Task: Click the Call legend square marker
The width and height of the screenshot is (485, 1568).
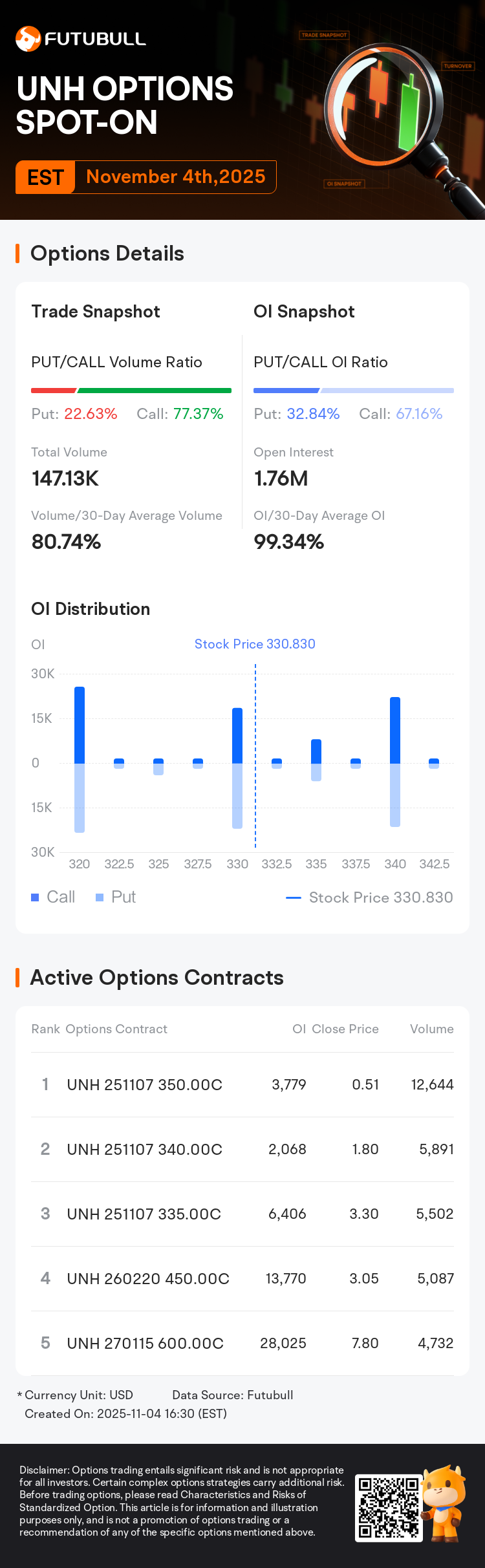Action: [36, 897]
